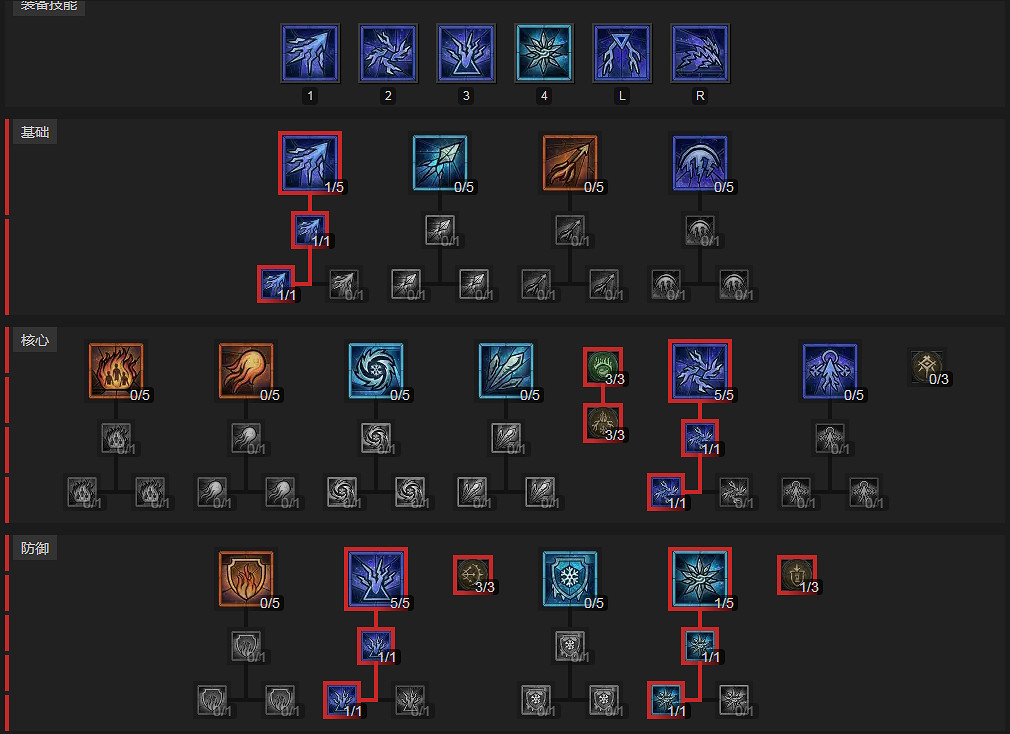This screenshot has height=734, width=1010.
Task: Toggle the defensive passive node 1/3
Action: (x=797, y=574)
